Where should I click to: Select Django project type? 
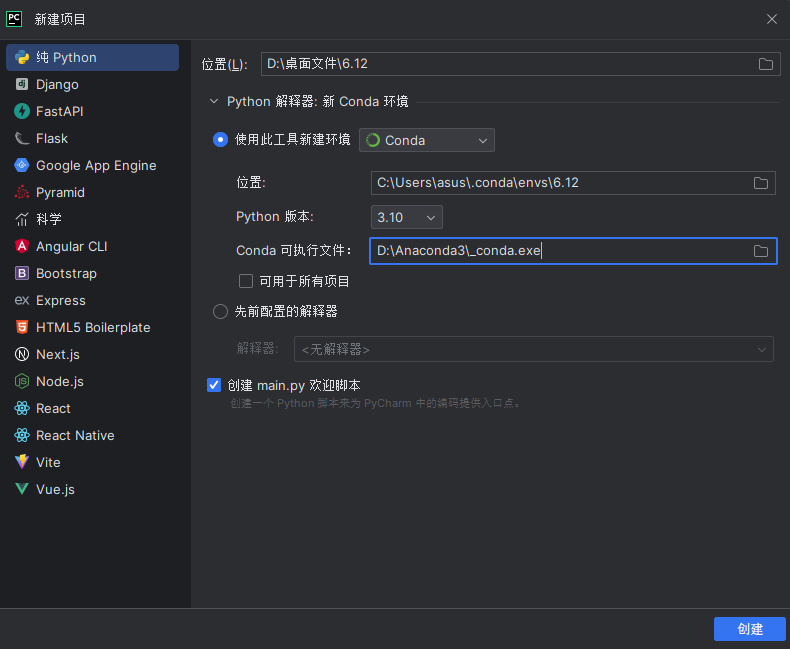(x=92, y=84)
